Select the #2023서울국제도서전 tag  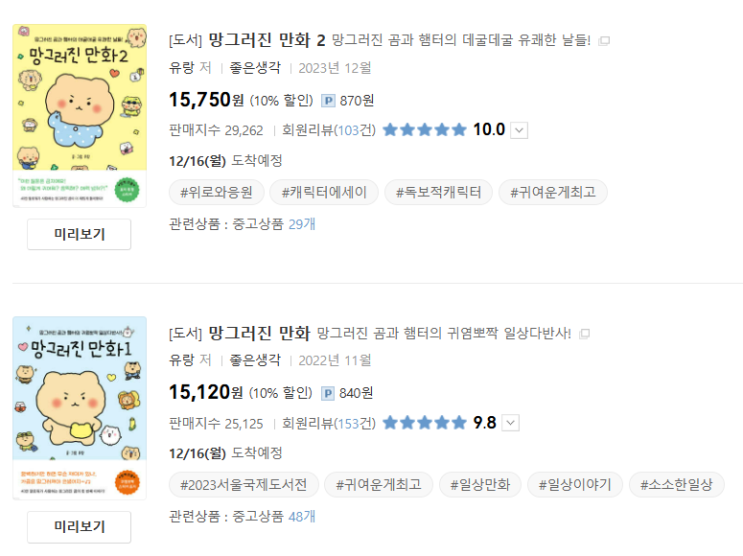pyautogui.click(x=244, y=485)
